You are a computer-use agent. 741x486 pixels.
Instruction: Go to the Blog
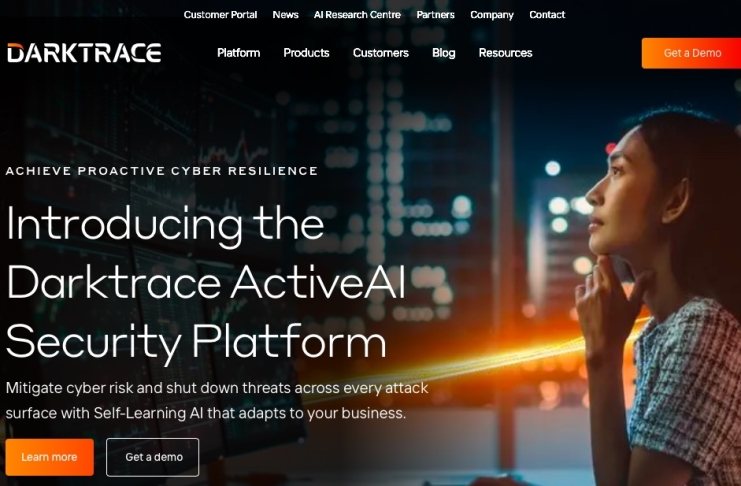(444, 53)
